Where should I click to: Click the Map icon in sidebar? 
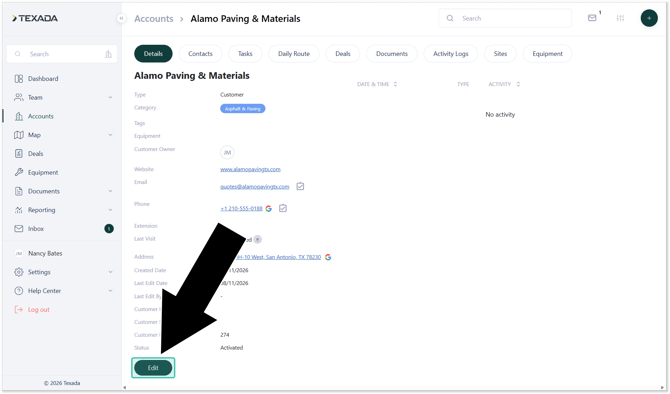(x=19, y=135)
